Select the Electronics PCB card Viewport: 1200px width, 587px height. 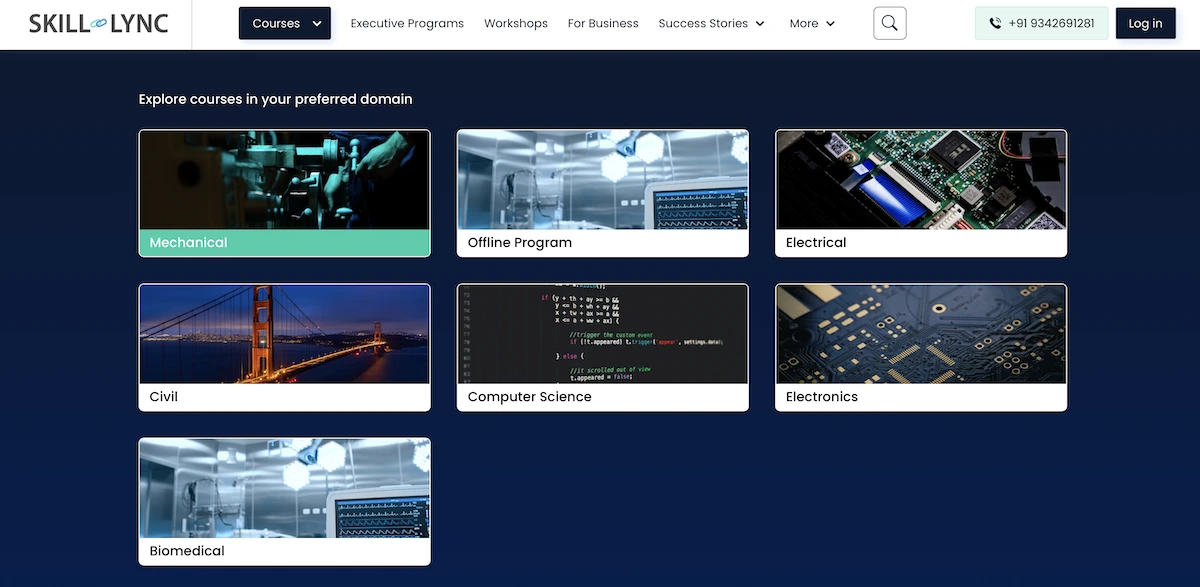tap(921, 347)
